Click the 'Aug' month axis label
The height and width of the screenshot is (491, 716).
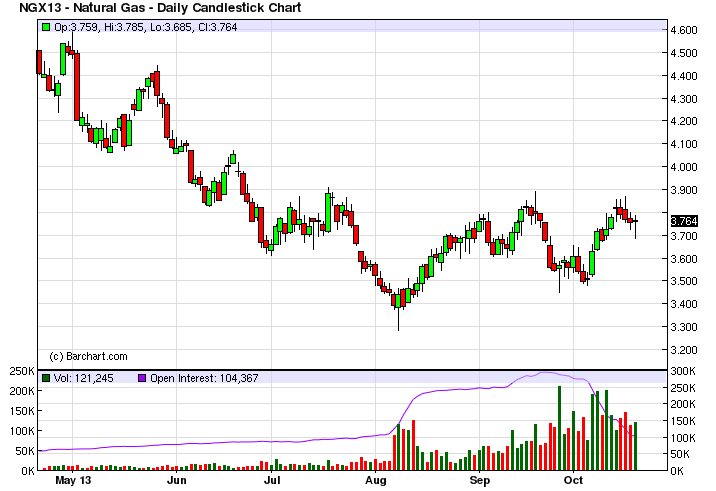[x=376, y=480]
